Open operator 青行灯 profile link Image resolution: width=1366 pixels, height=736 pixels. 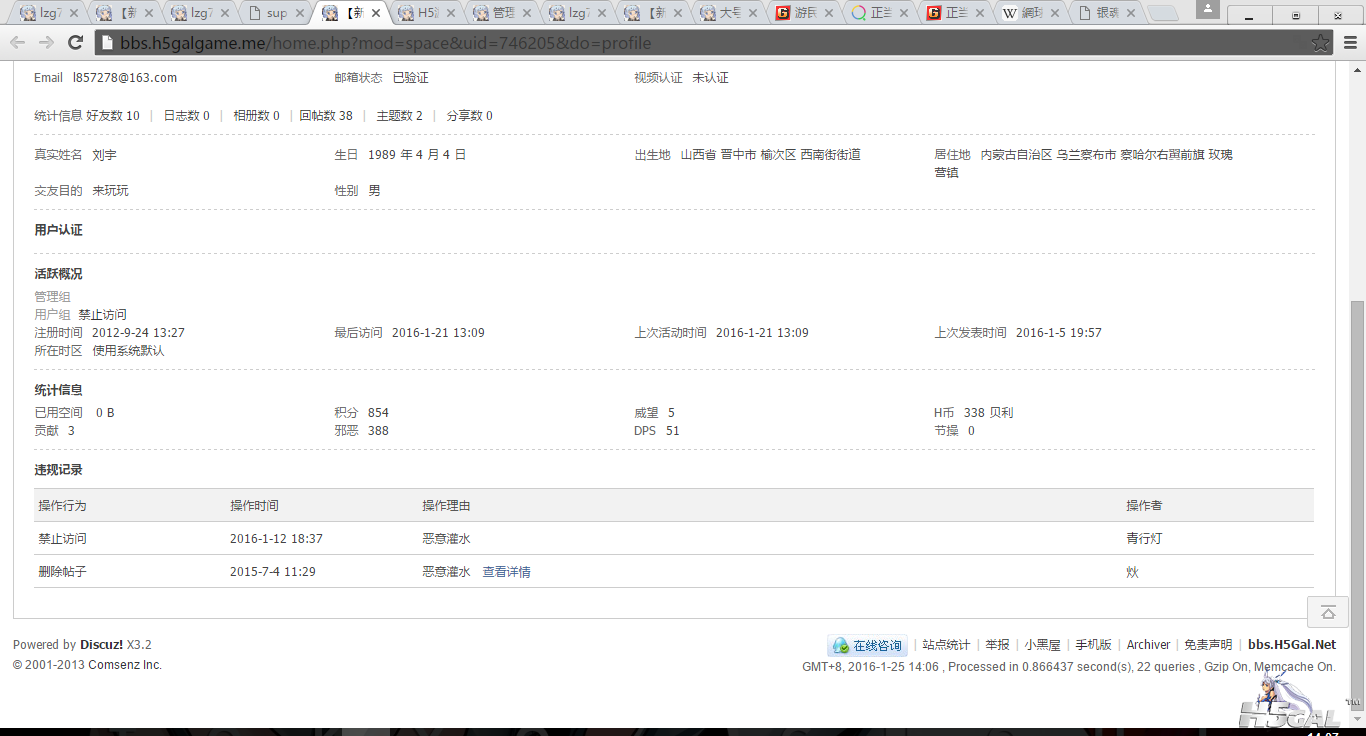coord(1144,539)
